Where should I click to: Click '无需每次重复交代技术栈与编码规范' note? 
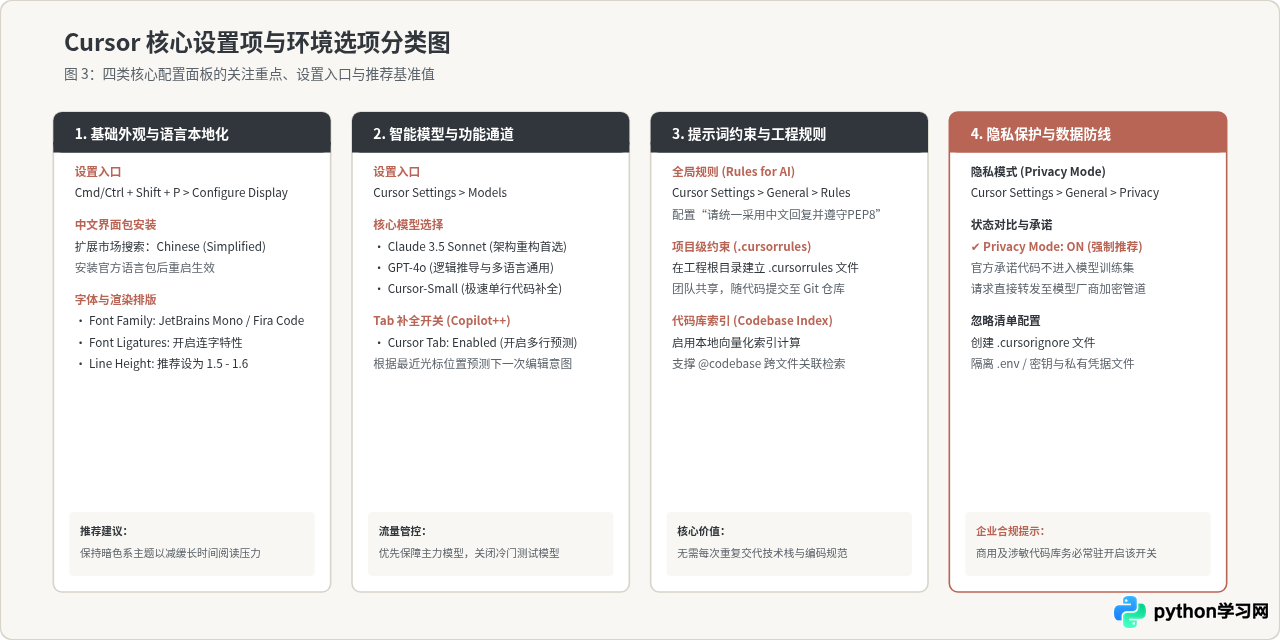[x=762, y=553]
